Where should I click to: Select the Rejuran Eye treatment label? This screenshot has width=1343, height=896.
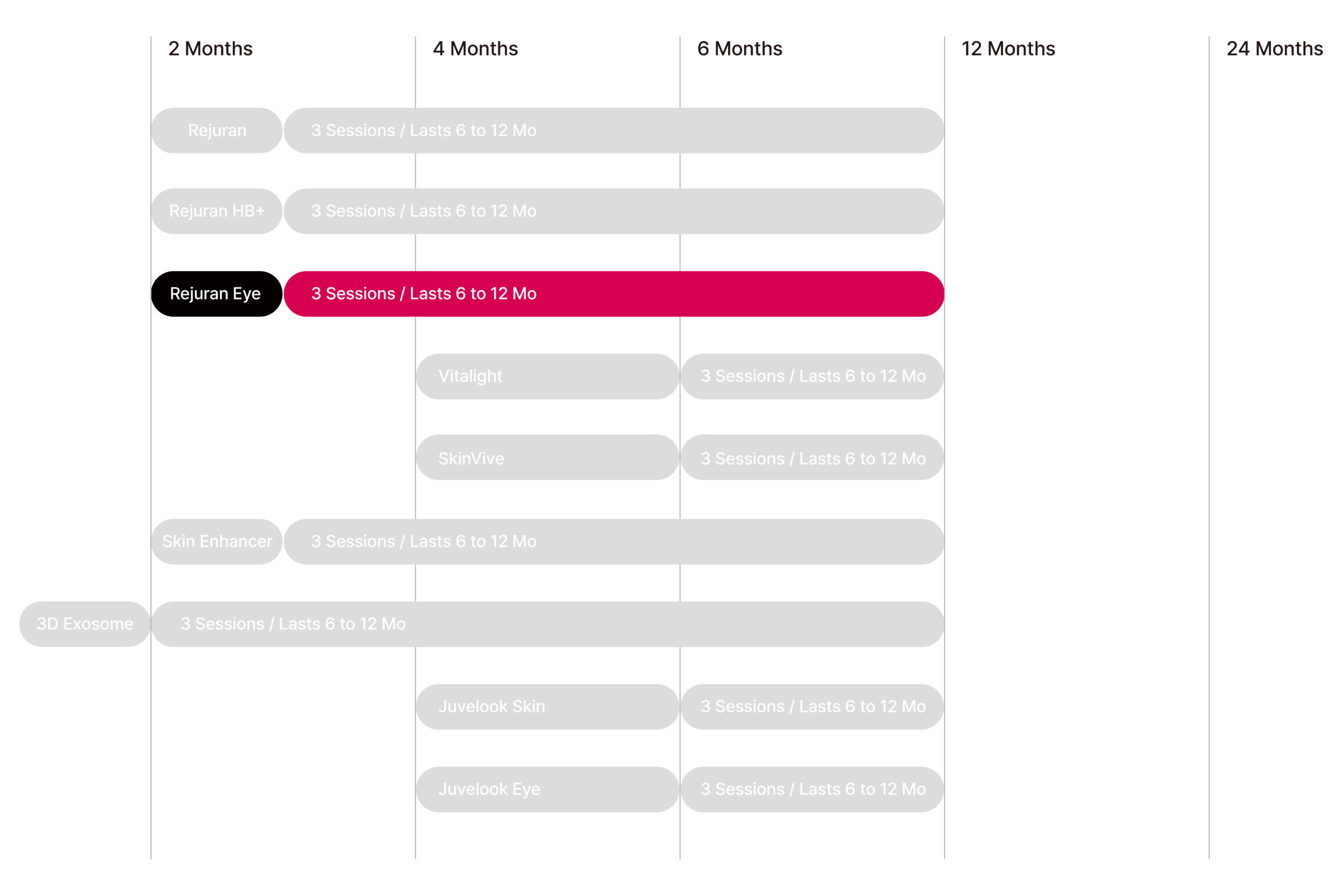217,294
